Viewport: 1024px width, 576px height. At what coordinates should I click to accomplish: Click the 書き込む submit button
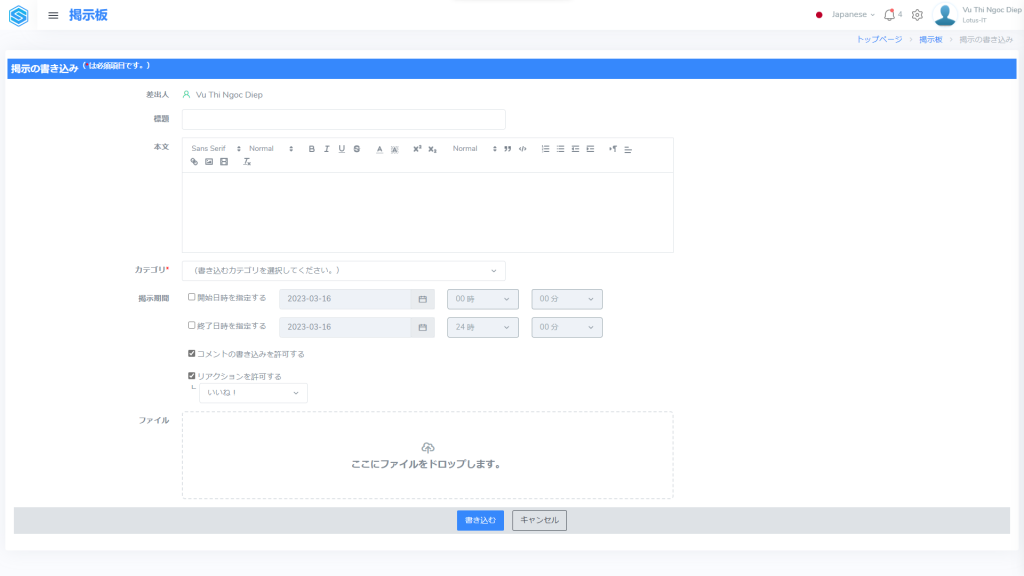(x=480, y=520)
